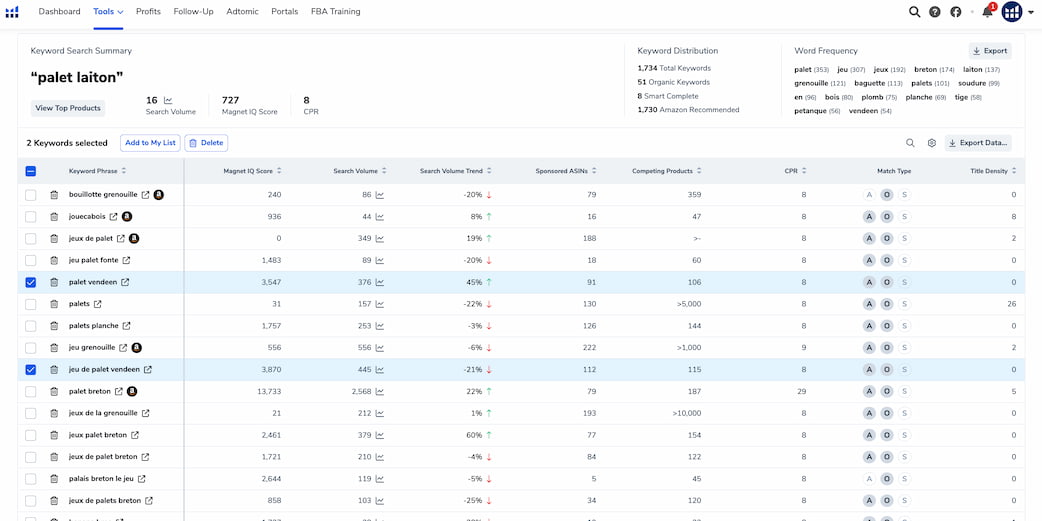This screenshot has height=521, width=1042.
Task: Open the Adtomic menu item
Action: [243, 12]
